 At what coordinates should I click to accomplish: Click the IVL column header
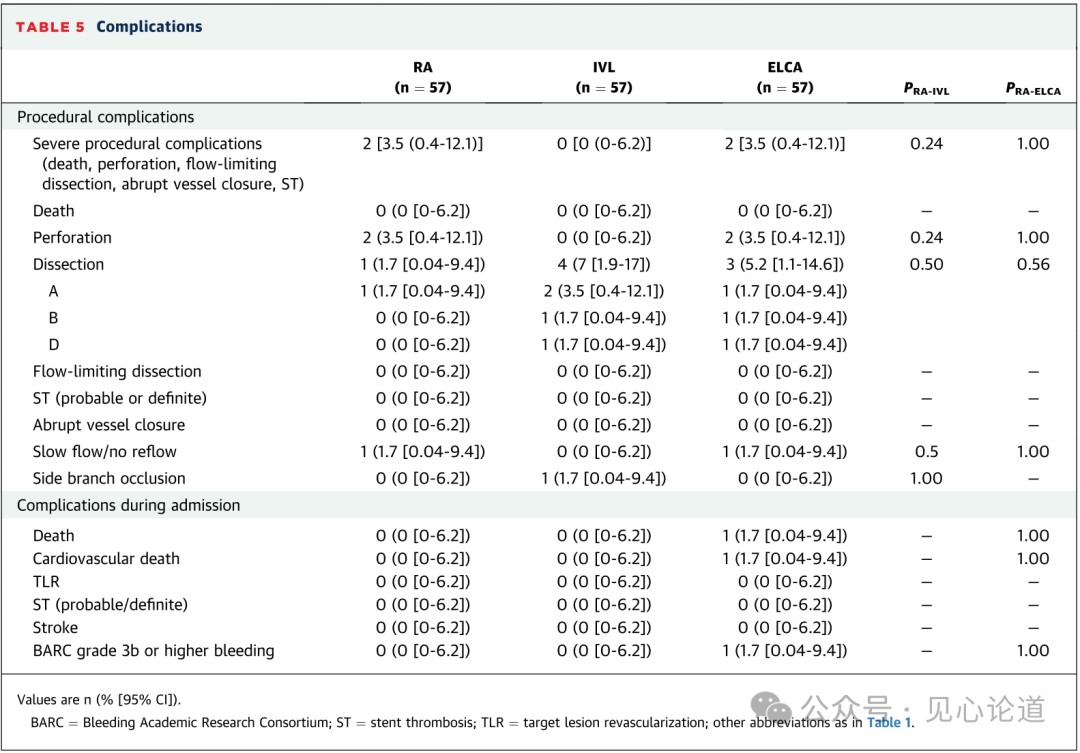pyautogui.click(x=604, y=77)
